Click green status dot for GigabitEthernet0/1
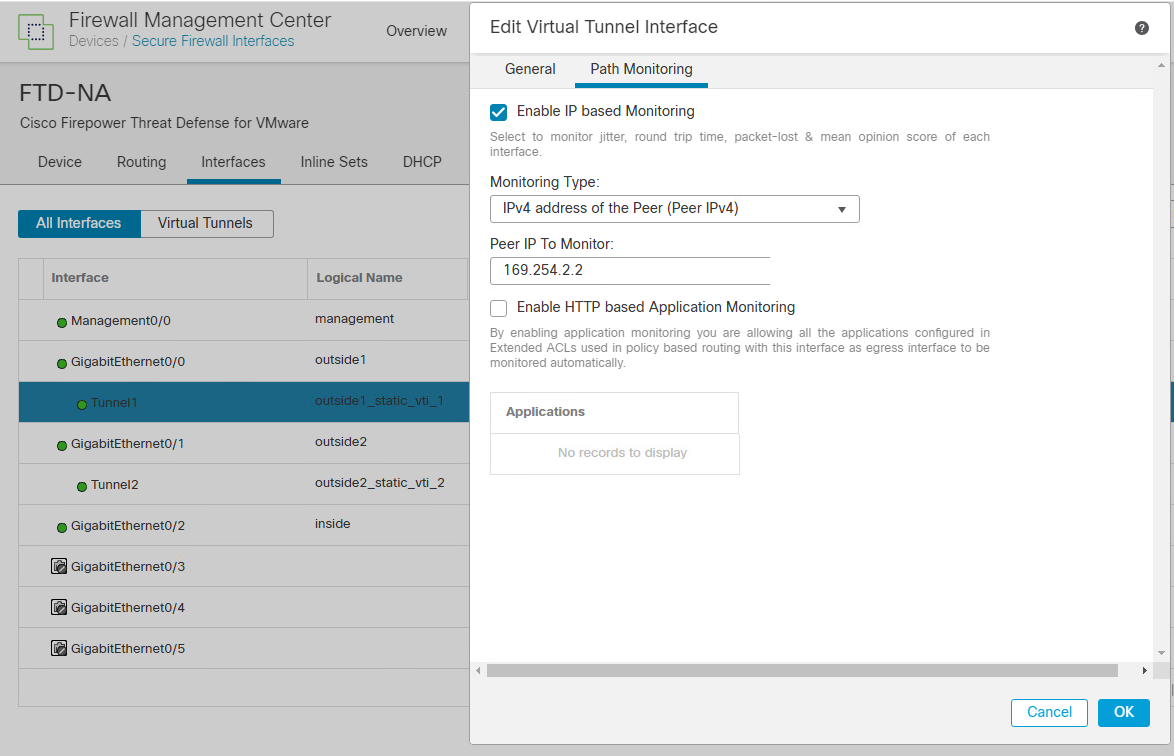1174x756 pixels. (x=62, y=445)
